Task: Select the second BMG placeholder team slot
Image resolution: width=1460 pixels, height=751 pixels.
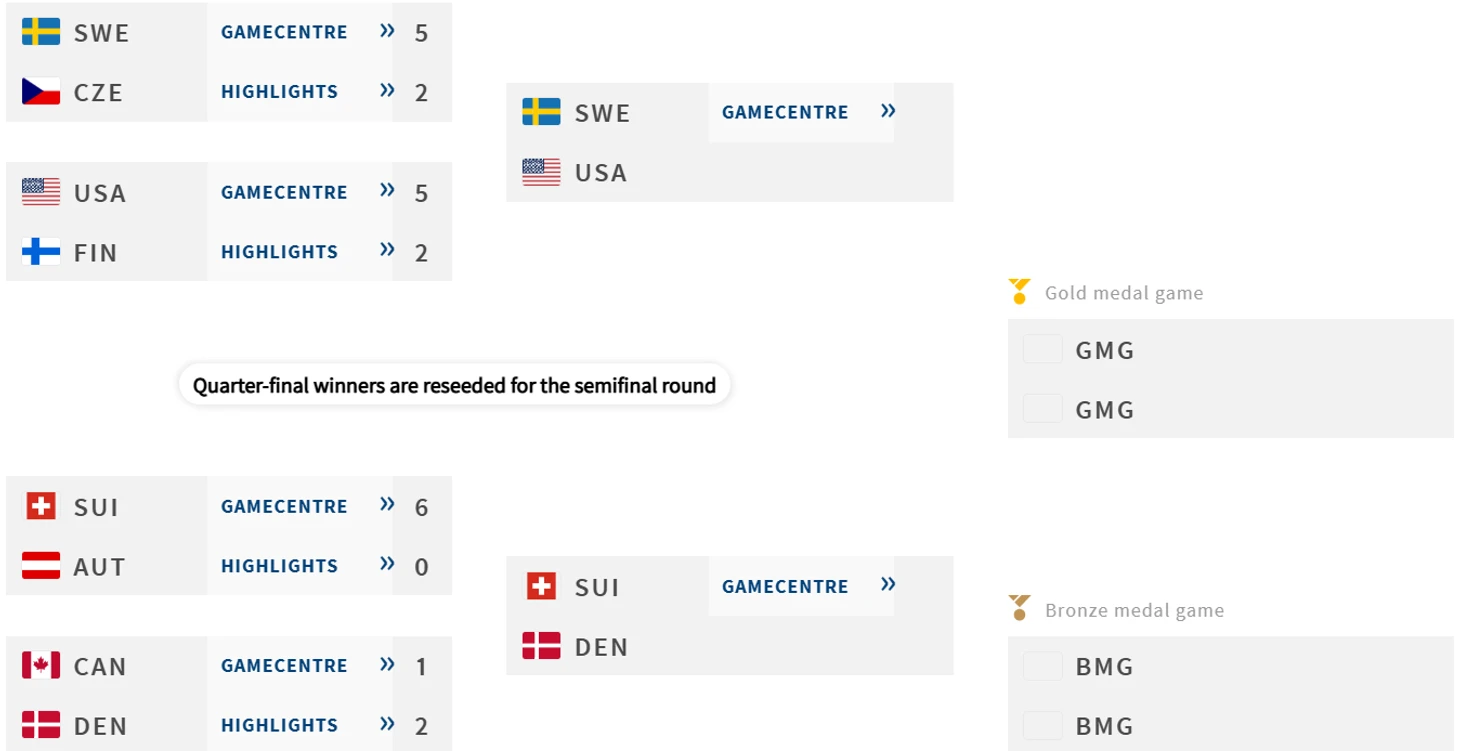Action: point(1230,725)
